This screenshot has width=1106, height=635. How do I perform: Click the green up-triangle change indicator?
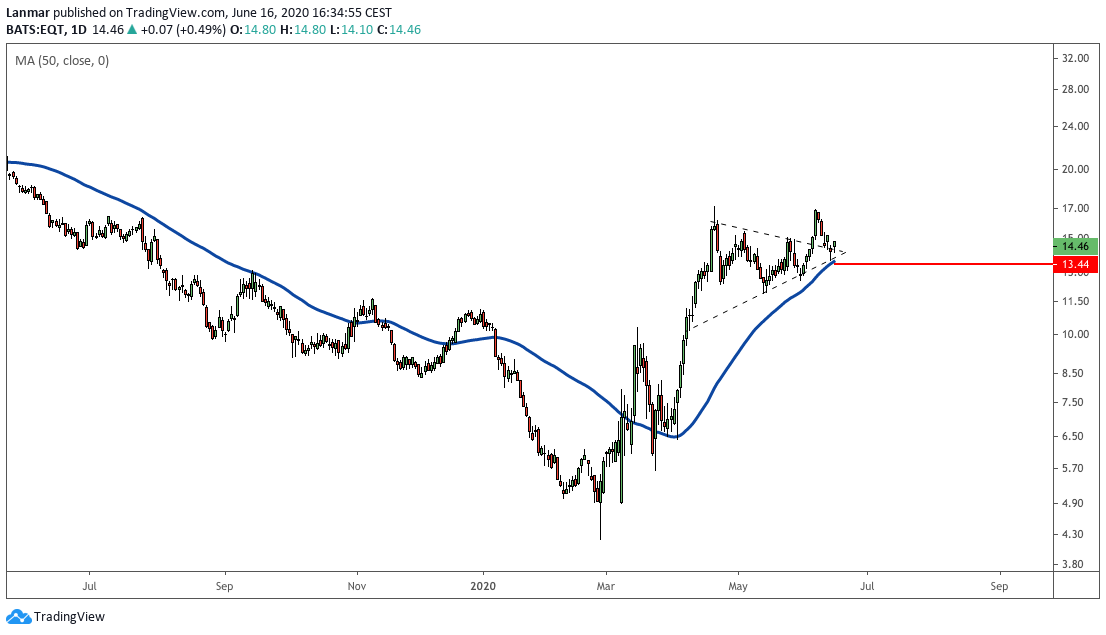click(x=131, y=30)
